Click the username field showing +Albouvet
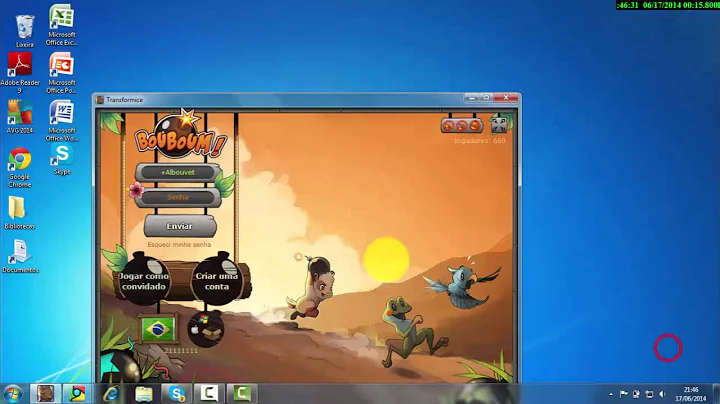Viewport: 720px width, 404px height. [x=178, y=173]
